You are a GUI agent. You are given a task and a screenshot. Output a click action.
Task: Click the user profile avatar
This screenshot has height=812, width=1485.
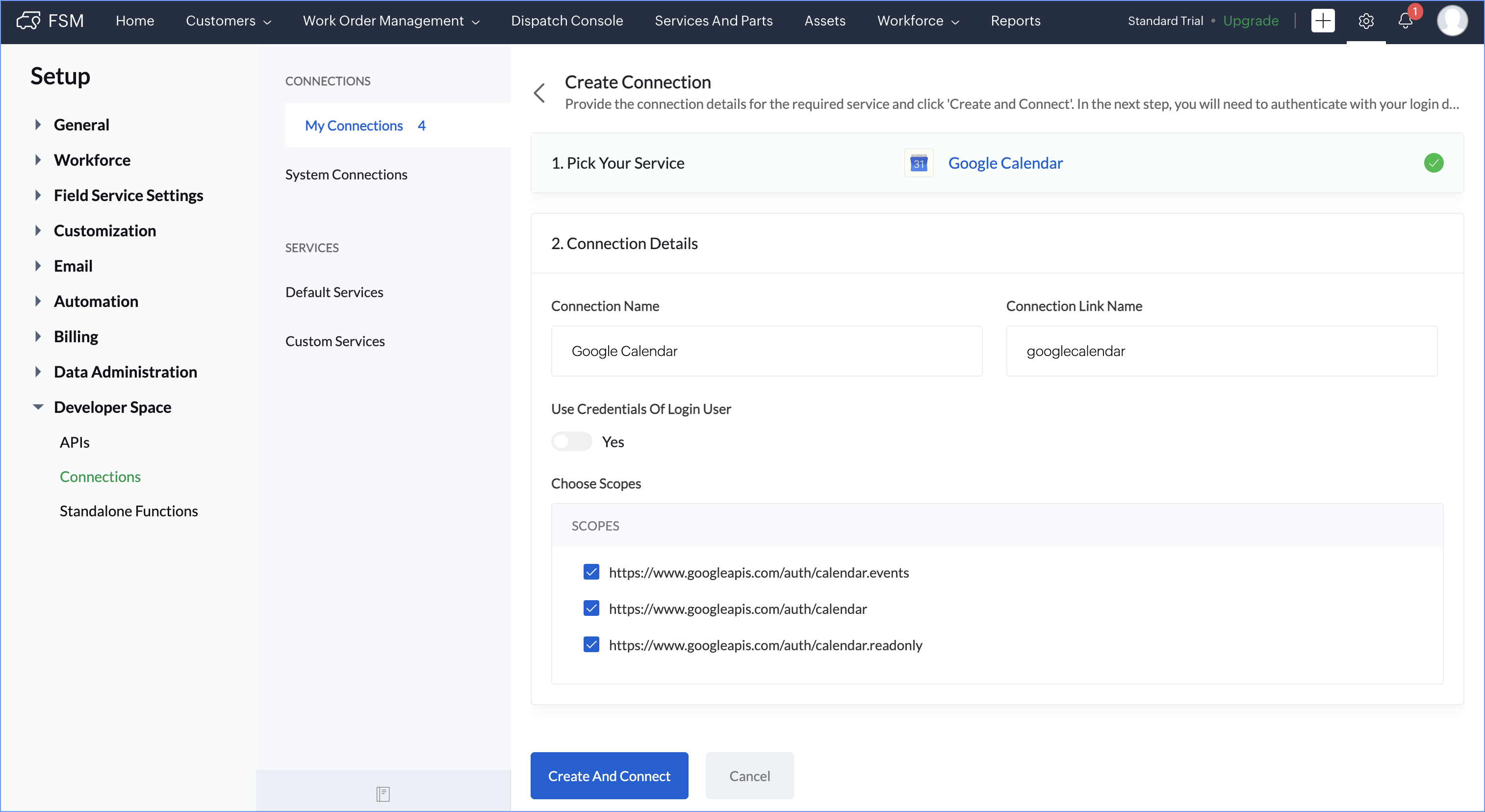point(1452,21)
